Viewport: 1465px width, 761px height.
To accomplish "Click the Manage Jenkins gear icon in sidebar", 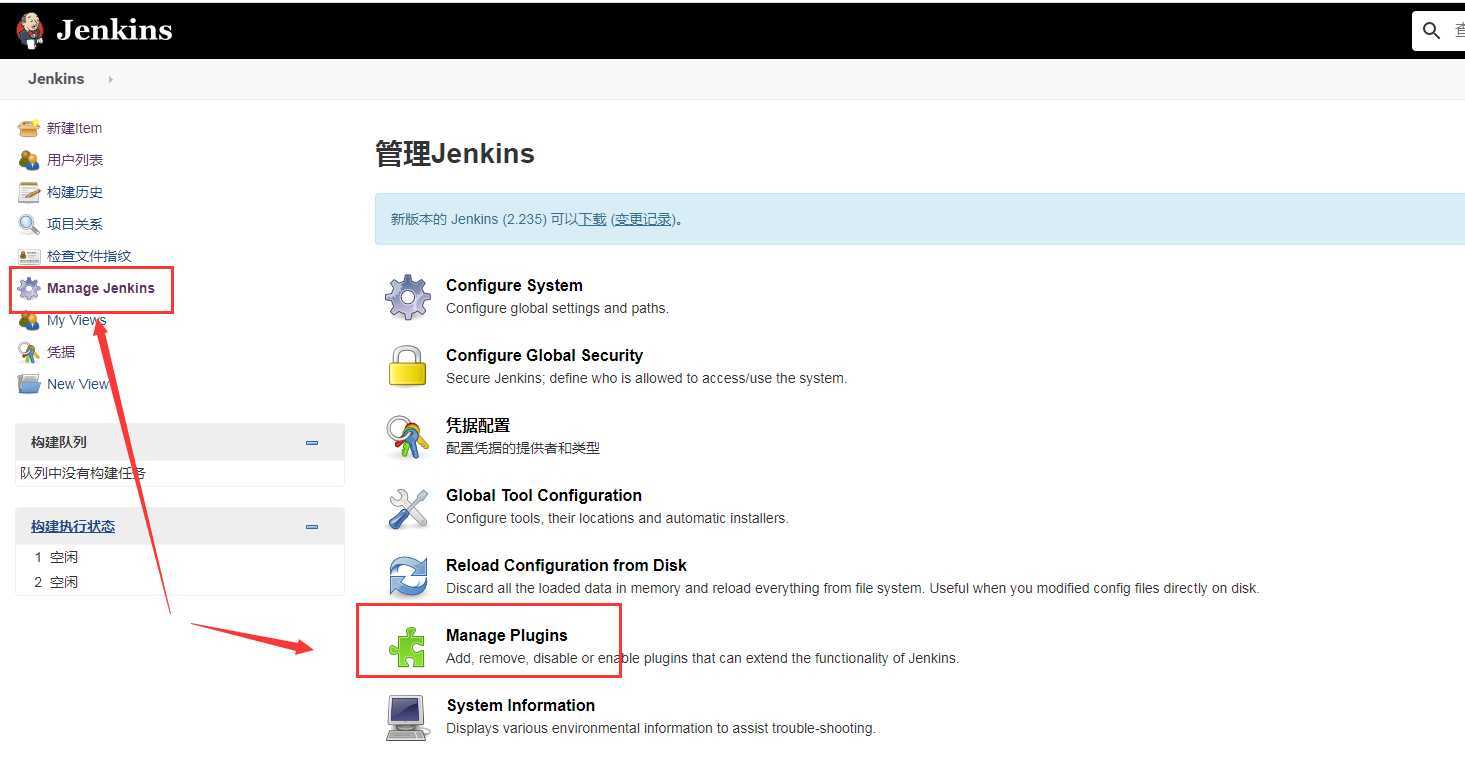I will [29, 288].
